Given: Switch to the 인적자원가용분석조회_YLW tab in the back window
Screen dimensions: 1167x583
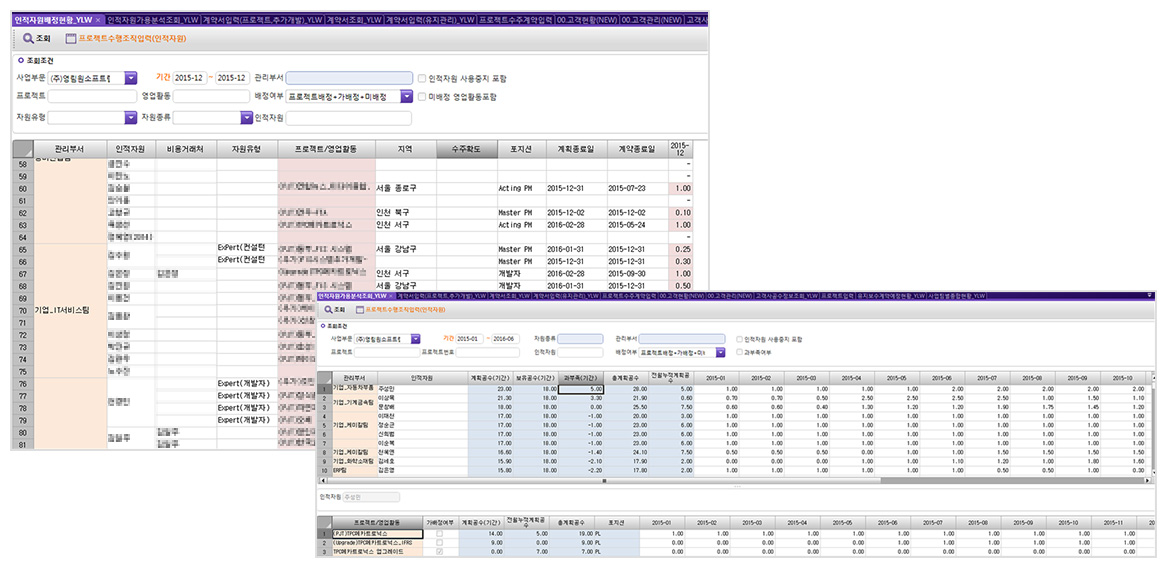Looking at the screenshot, I should tap(153, 19).
